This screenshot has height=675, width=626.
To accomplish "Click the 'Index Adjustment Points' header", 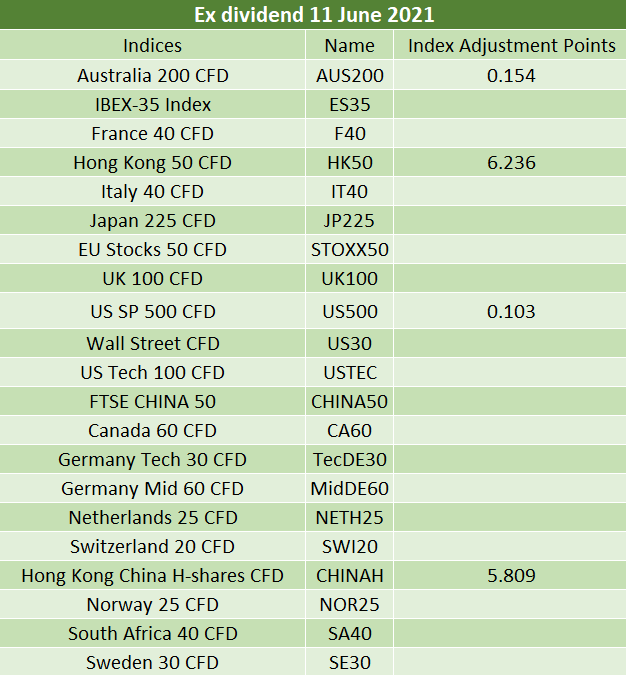I will [511, 45].
